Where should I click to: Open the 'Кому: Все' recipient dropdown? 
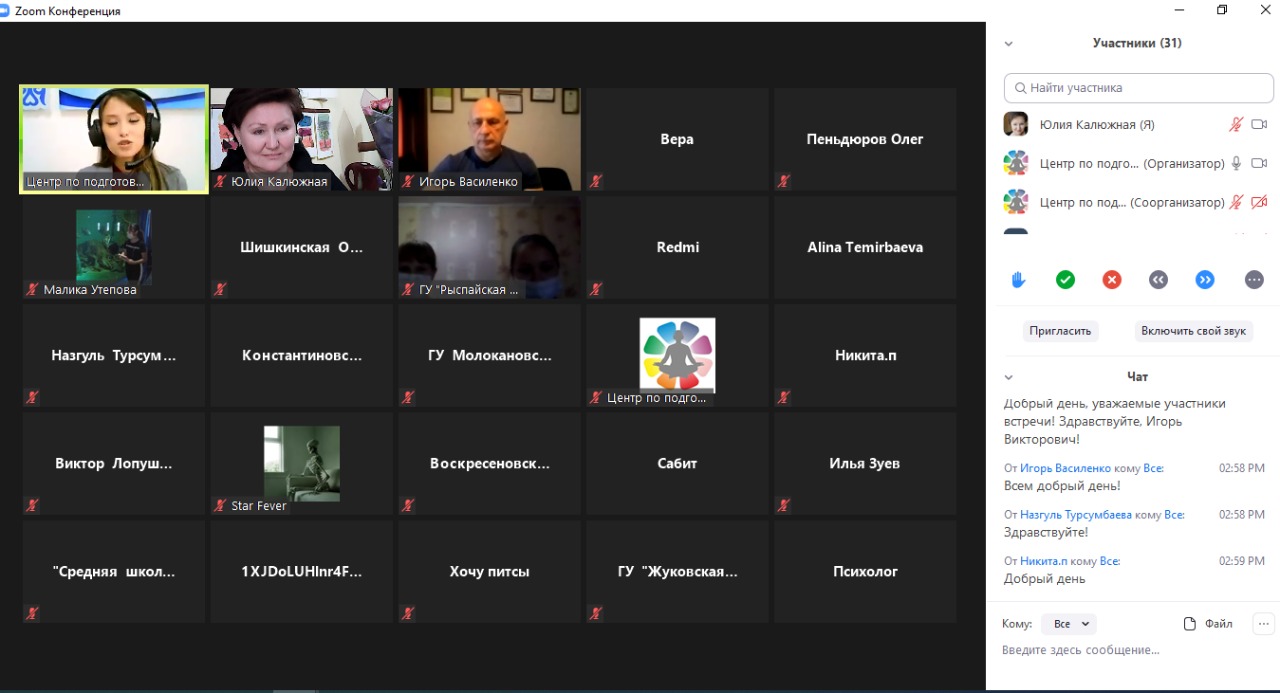pyautogui.click(x=1068, y=624)
